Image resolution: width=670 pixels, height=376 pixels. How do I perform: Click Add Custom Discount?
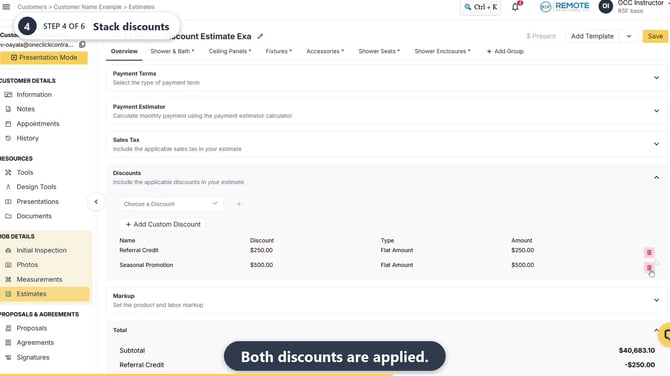pos(163,224)
